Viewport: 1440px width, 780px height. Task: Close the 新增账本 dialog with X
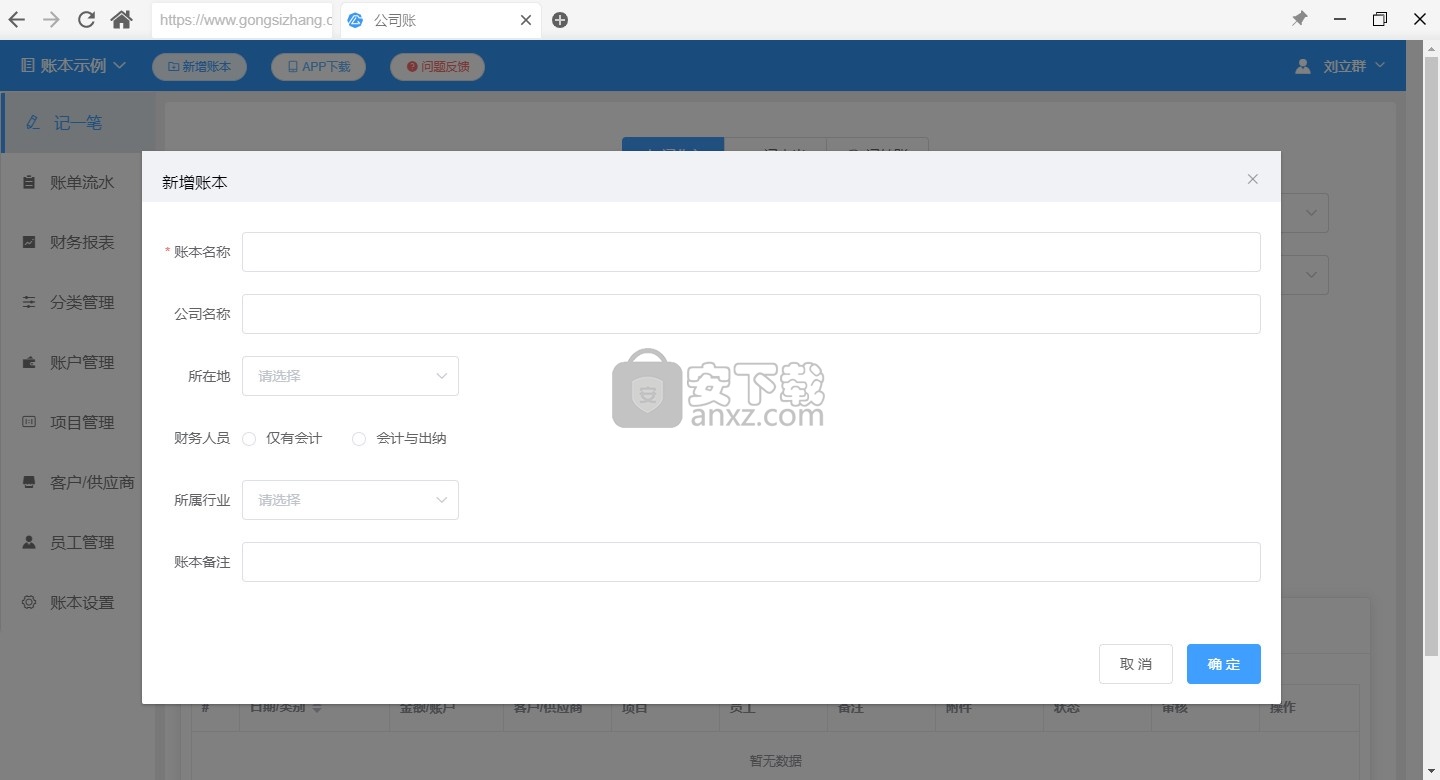(x=1252, y=179)
